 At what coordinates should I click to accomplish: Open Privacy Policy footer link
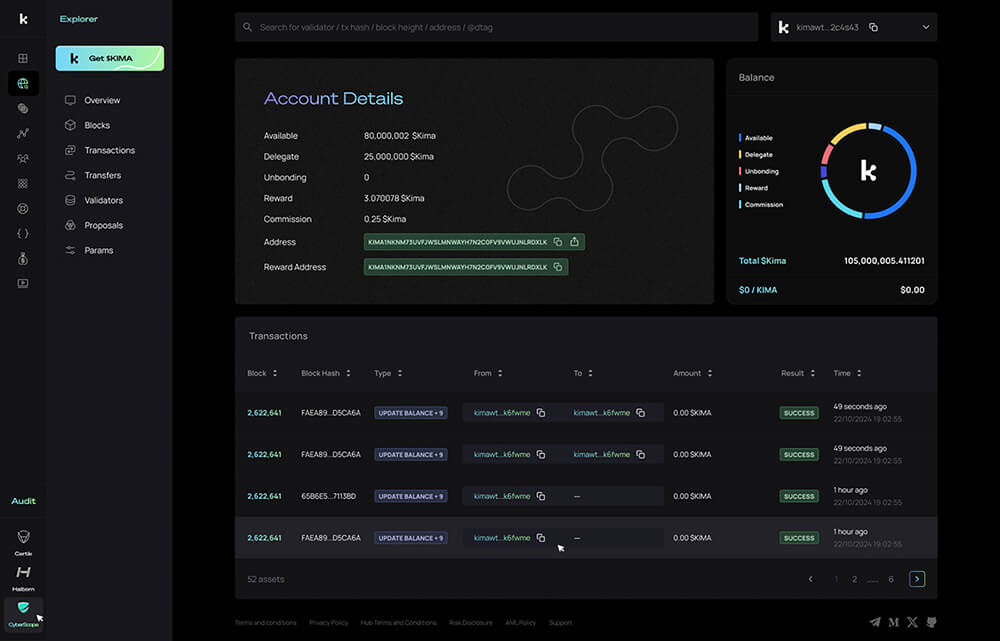(x=328, y=623)
